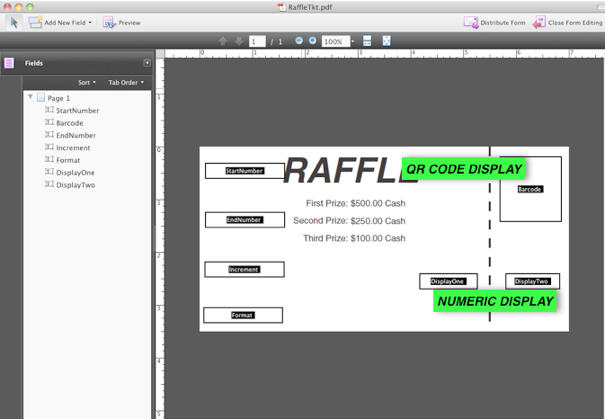Select StartNumber in the fields list
This screenshot has width=605, height=419.
click(x=72, y=110)
